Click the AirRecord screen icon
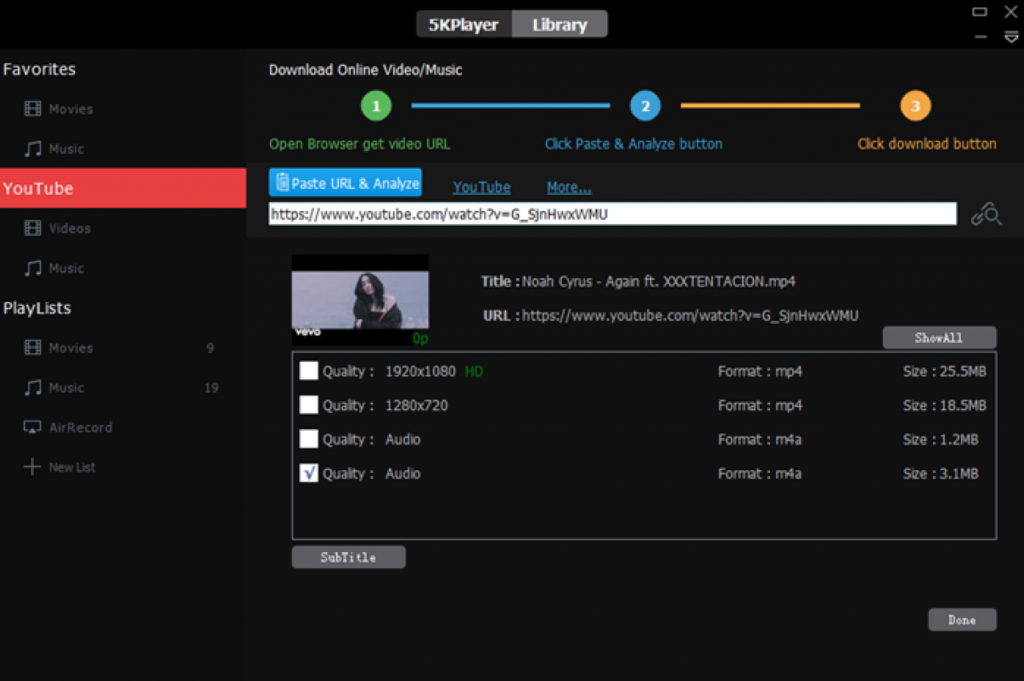 (32, 427)
